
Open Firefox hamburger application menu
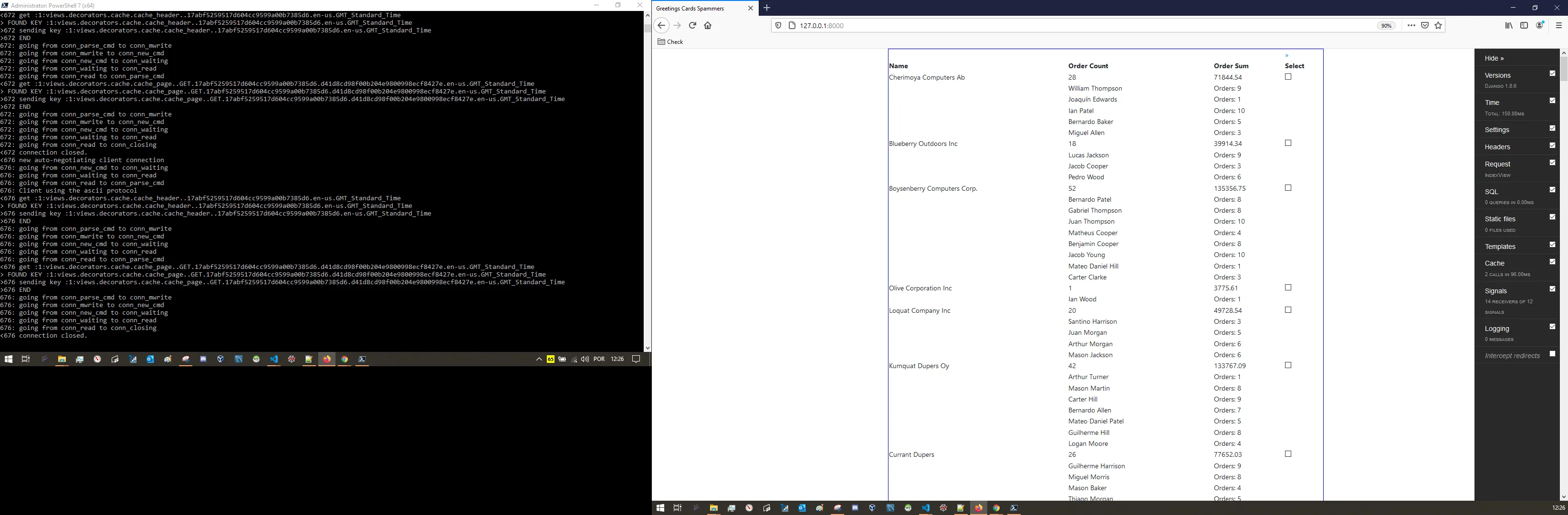tap(1558, 26)
